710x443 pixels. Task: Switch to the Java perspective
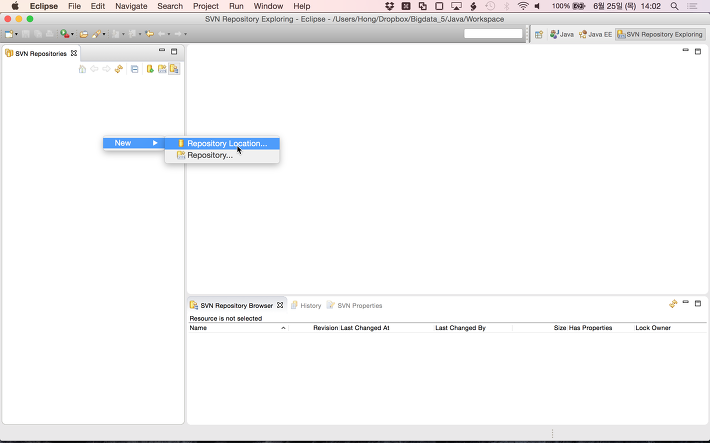coord(561,34)
